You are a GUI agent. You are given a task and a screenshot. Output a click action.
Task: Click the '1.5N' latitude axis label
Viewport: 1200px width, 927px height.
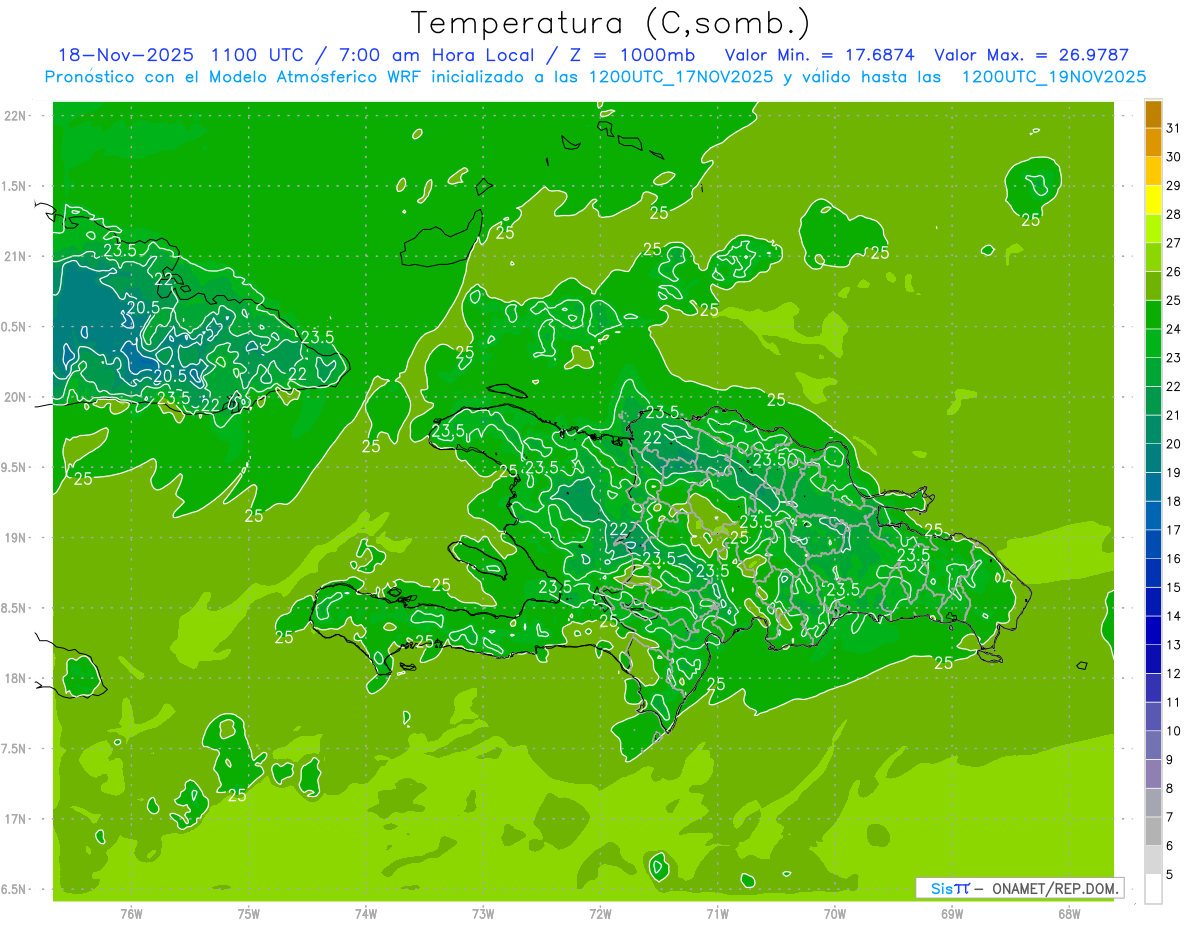click(13, 186)
